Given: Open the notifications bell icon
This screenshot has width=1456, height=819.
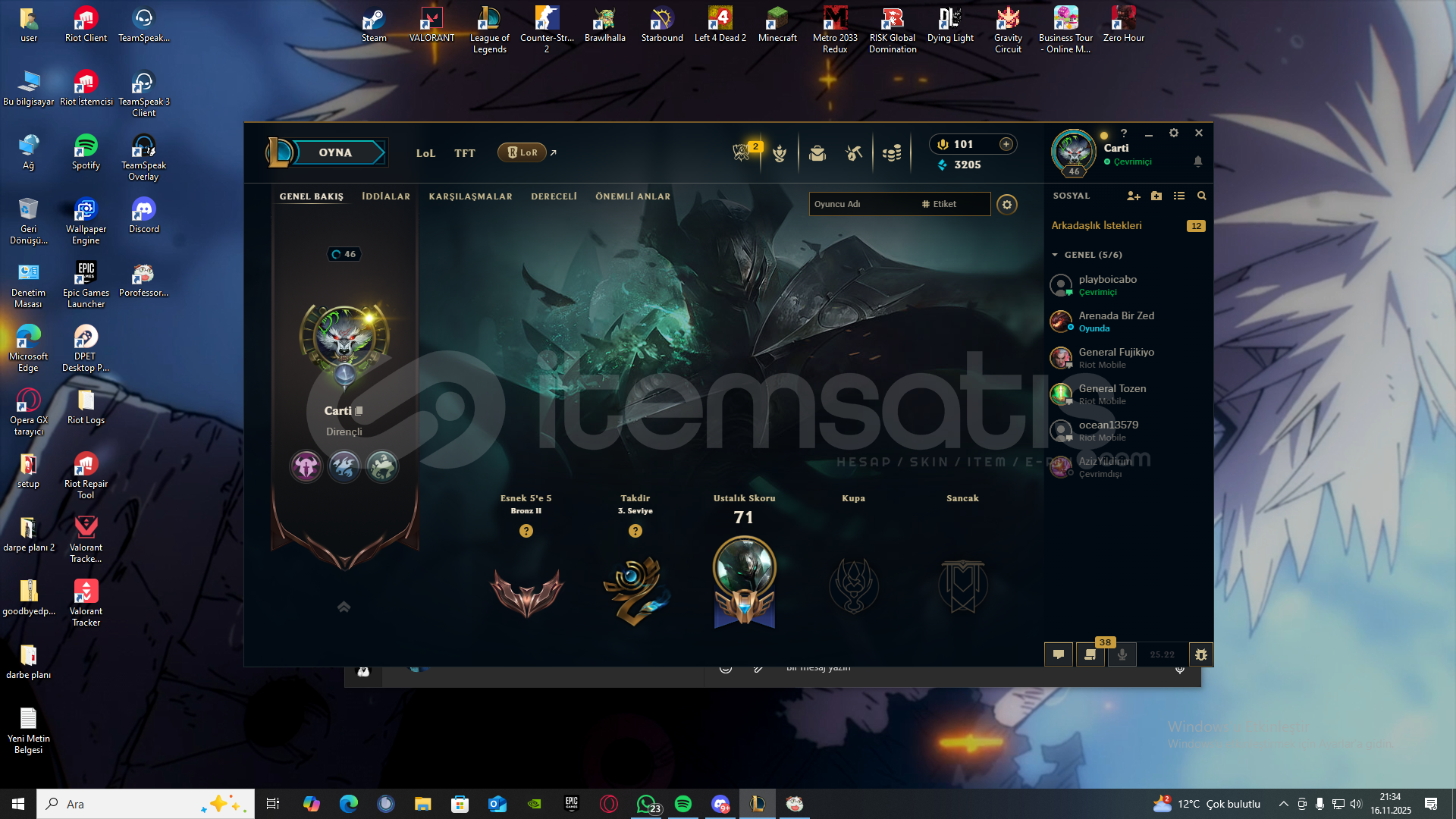Looking at the screenshot, I should coord(1198,162).
